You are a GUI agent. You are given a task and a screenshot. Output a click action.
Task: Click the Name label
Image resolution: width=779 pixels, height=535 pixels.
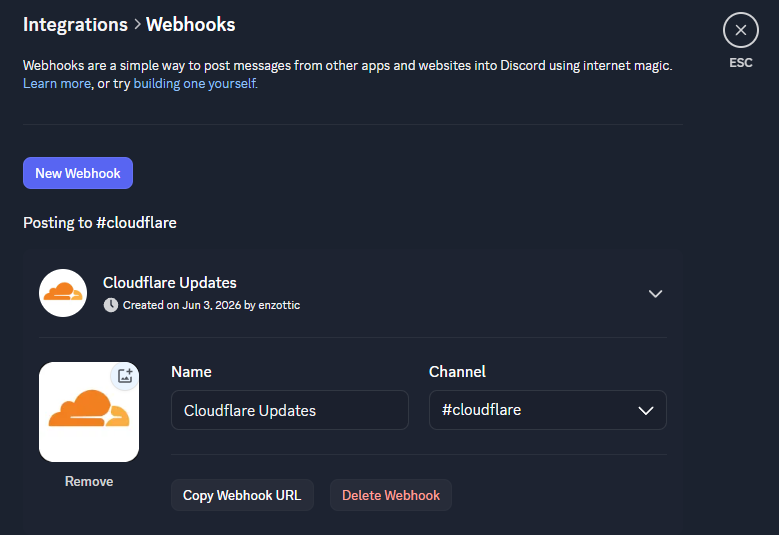click(191, 372)
